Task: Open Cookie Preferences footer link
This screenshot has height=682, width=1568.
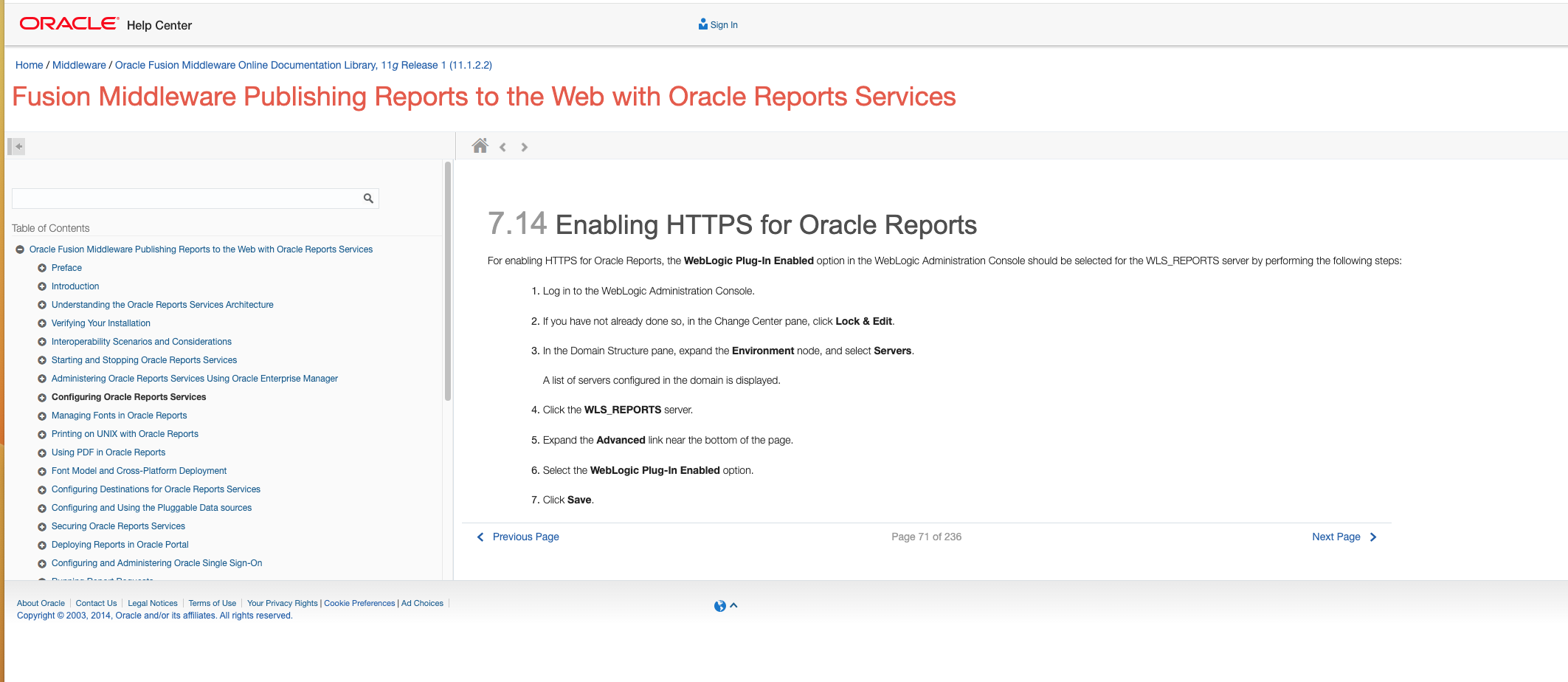Action: point(359,603)
